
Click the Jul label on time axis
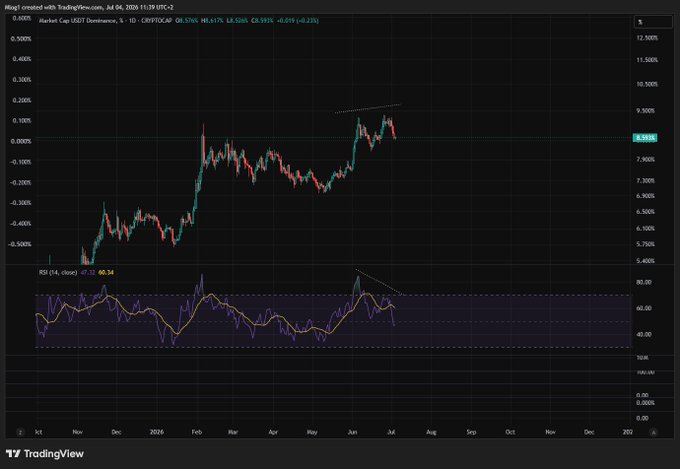pos(391,432)
